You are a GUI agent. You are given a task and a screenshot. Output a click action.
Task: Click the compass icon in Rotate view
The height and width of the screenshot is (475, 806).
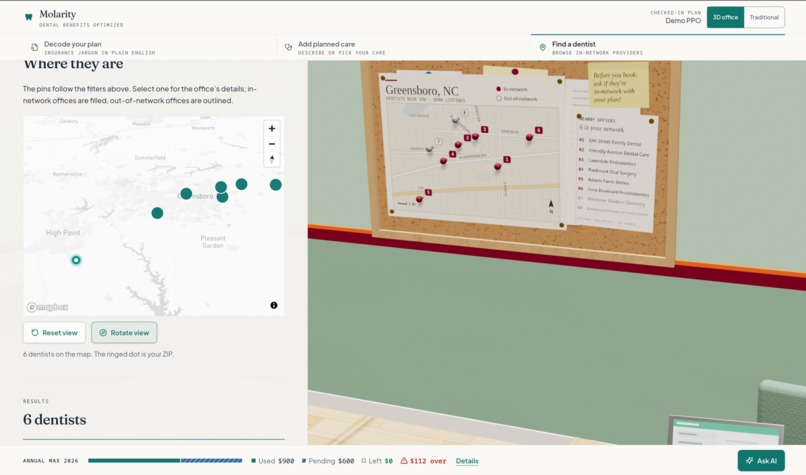tap(103, 333)
